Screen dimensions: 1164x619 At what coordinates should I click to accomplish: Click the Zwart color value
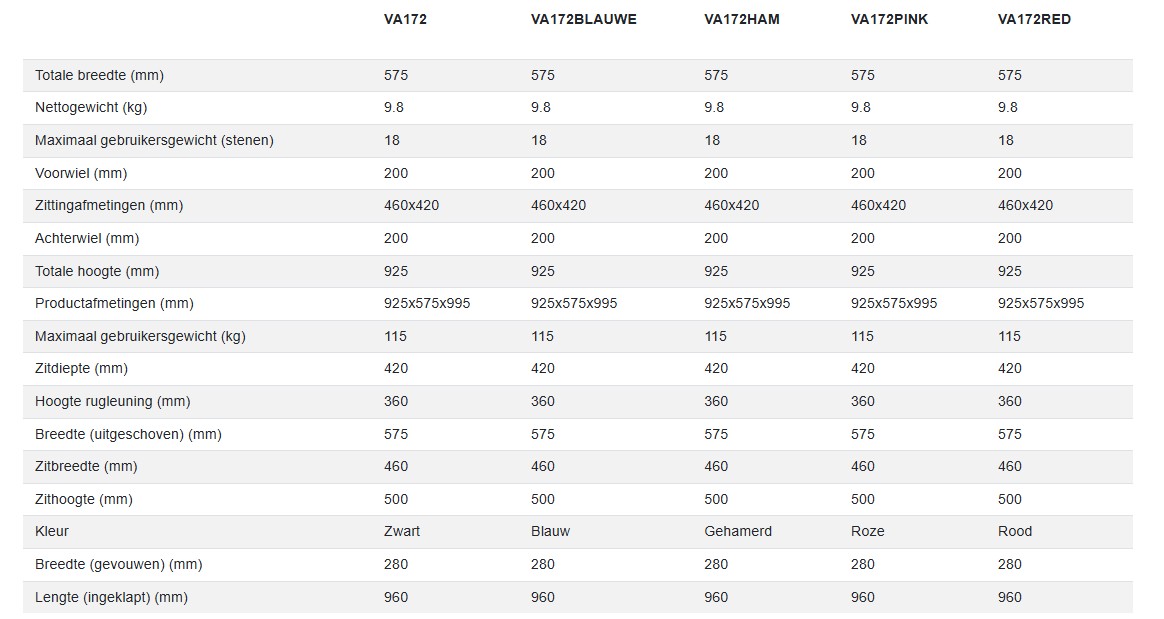click(x=402, y=531)
